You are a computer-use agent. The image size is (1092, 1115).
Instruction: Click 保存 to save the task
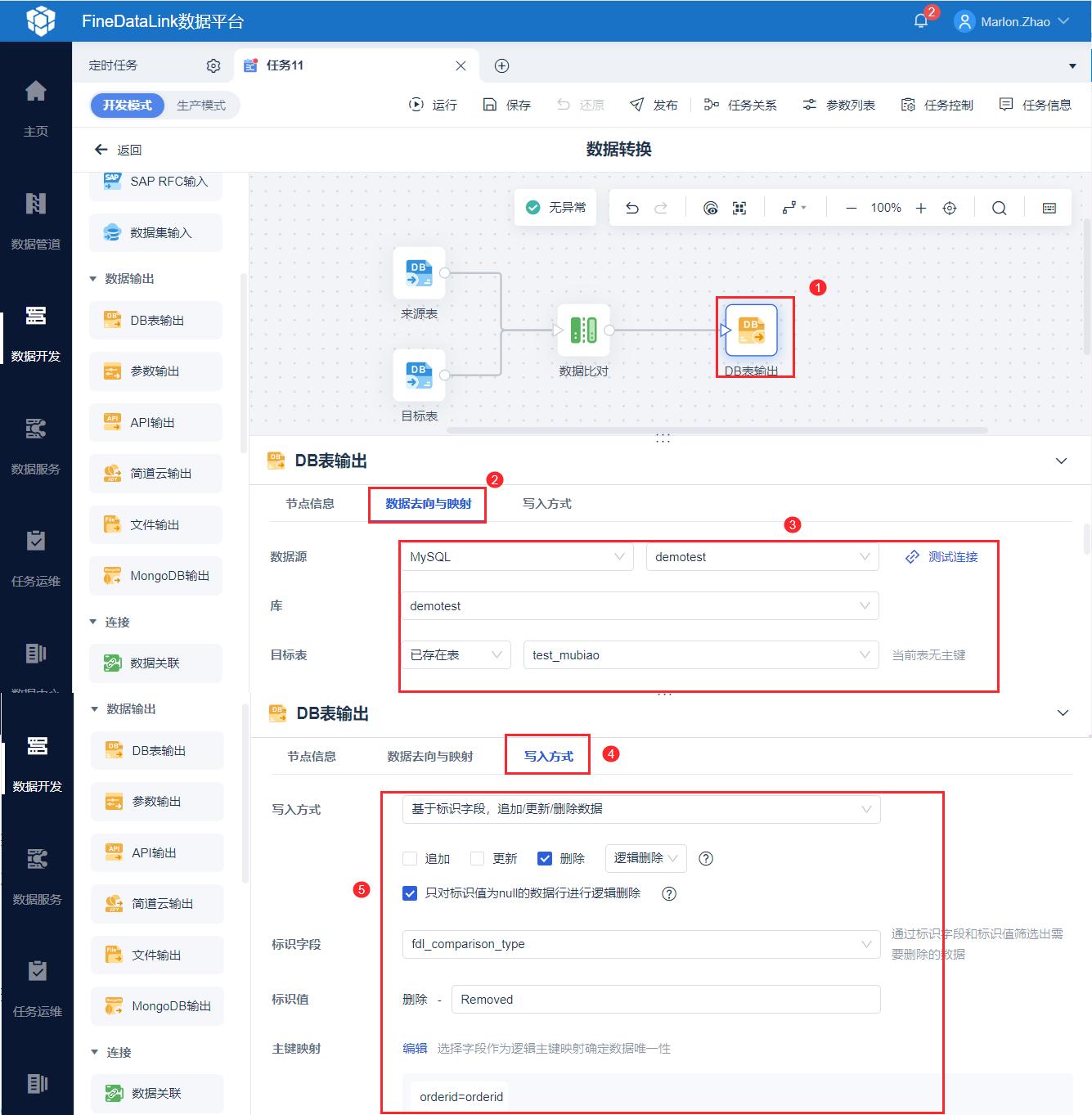[506, 105]
